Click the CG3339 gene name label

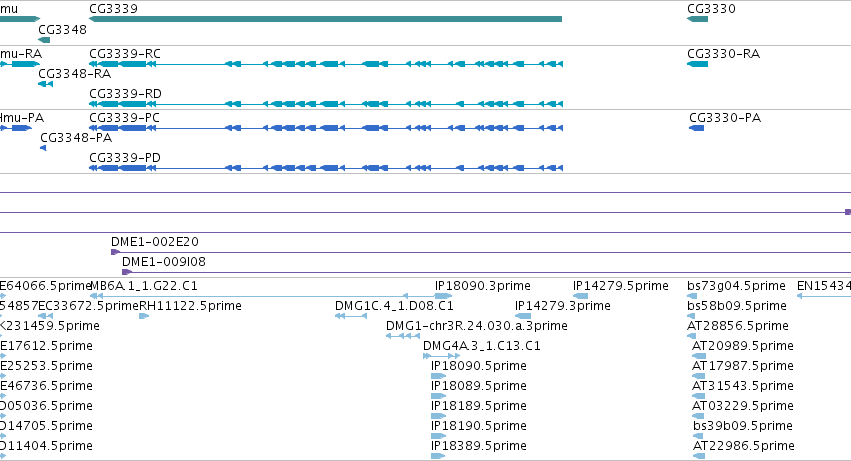pos(113,9)
